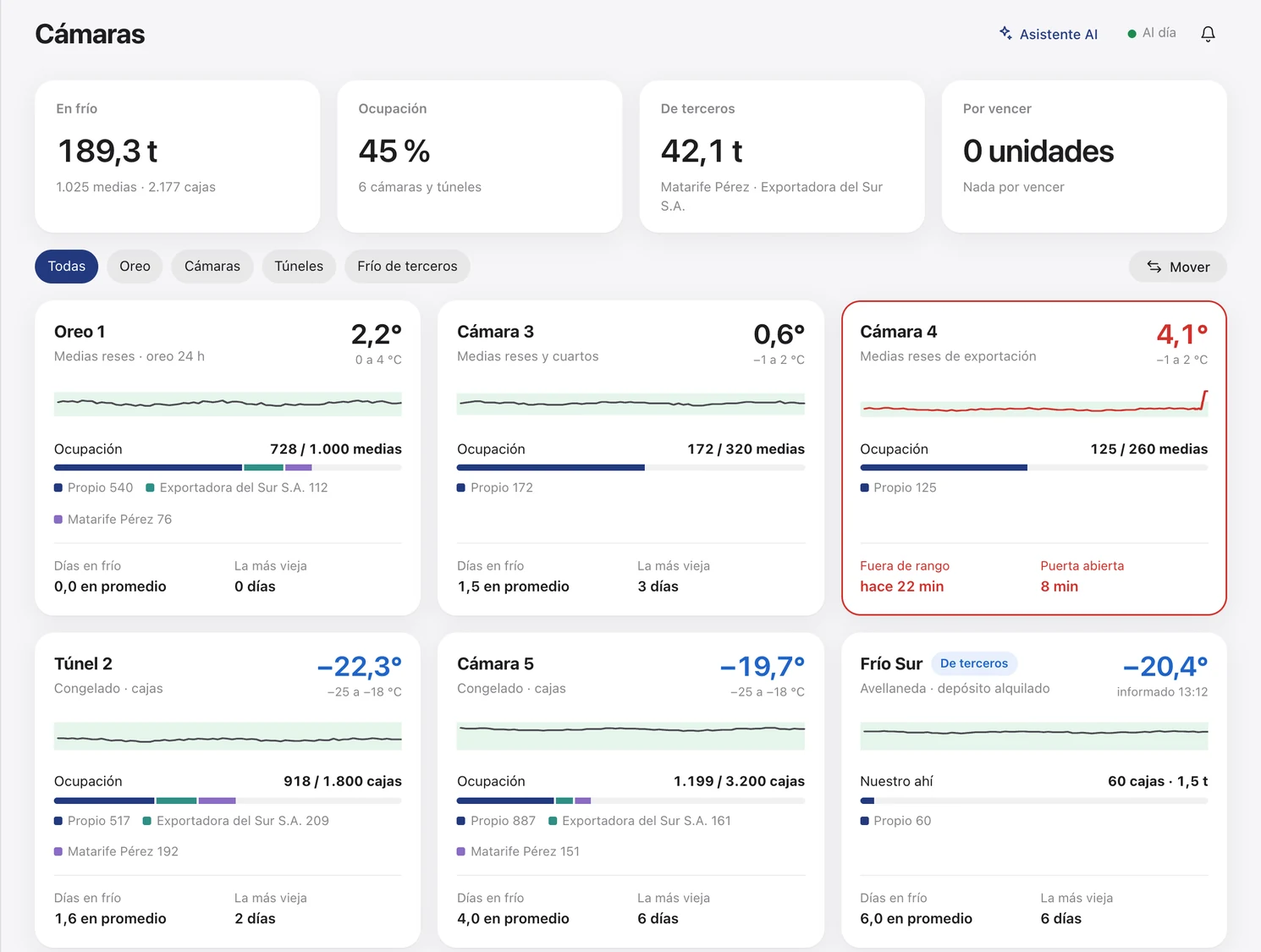This screenshot has height=952, width=1261.
Task: Click the 0,6° temperature on Cámara 3
Action: tap(779, 334)
